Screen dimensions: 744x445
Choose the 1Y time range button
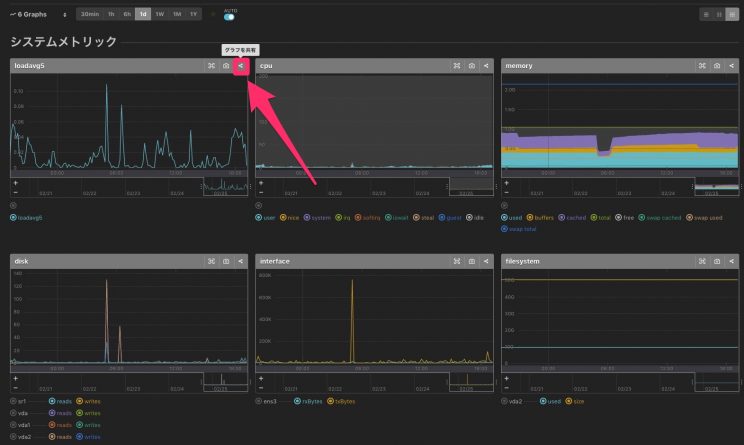click(x=192, y=15)
